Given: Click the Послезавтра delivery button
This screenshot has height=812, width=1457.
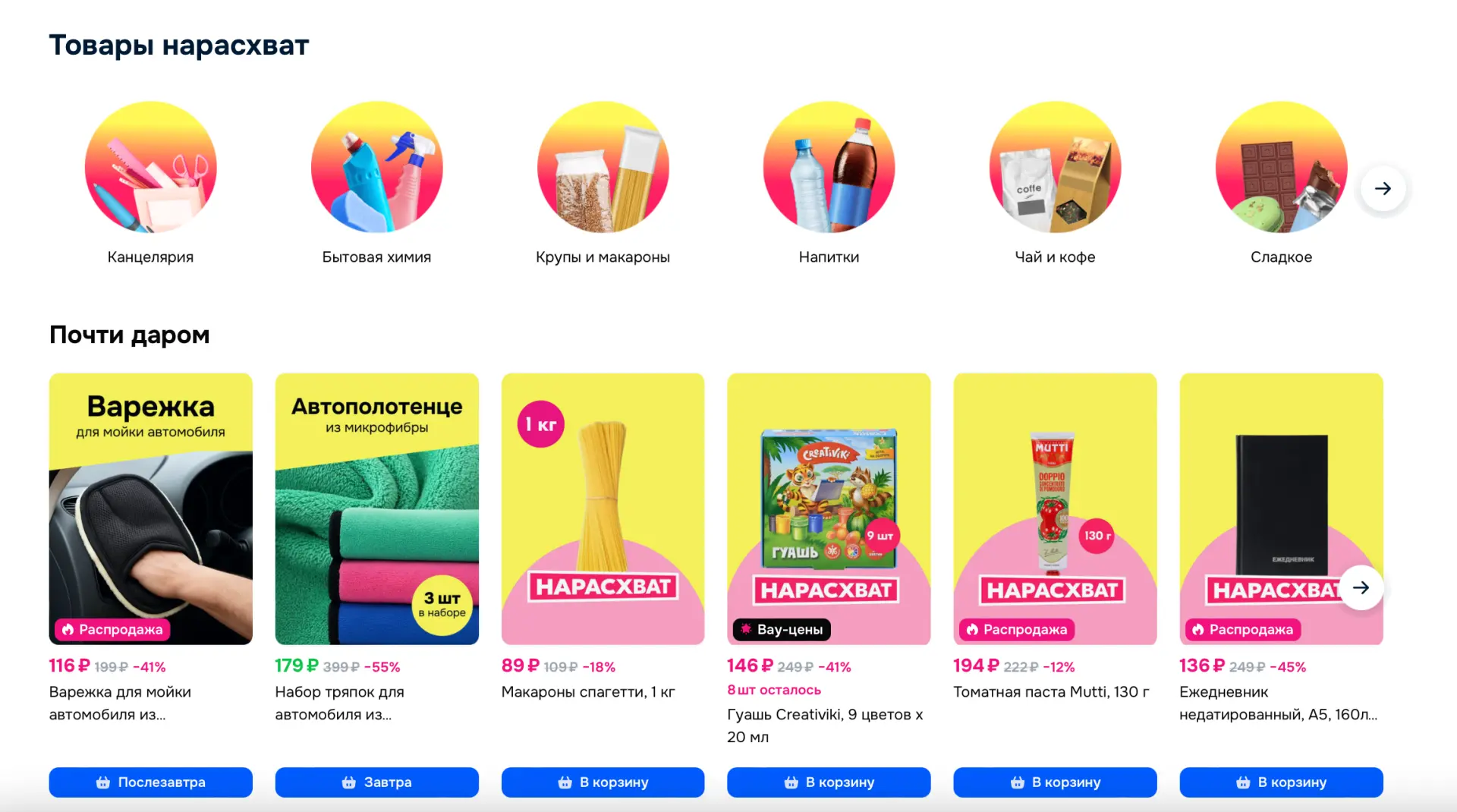Looking at the screenshot, I should 150,782.
